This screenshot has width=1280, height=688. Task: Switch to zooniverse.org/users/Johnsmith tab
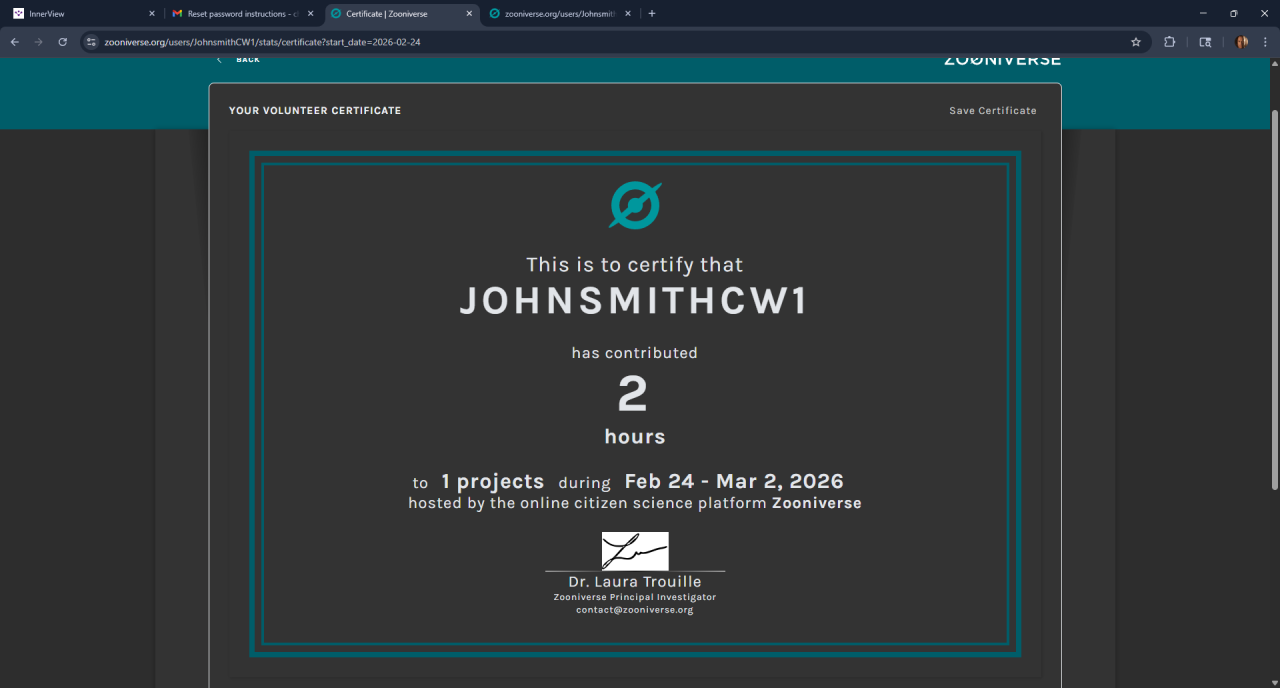point(560,14)
